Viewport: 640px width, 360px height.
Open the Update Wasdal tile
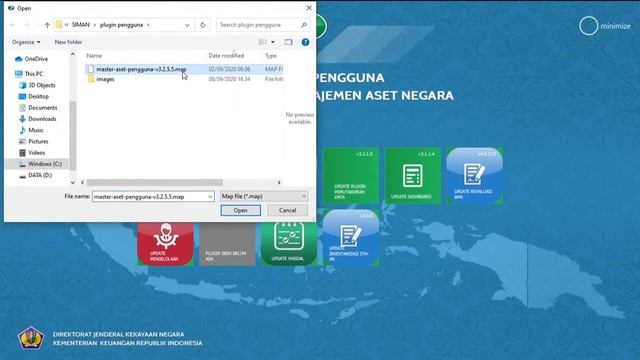click(289, 244)
